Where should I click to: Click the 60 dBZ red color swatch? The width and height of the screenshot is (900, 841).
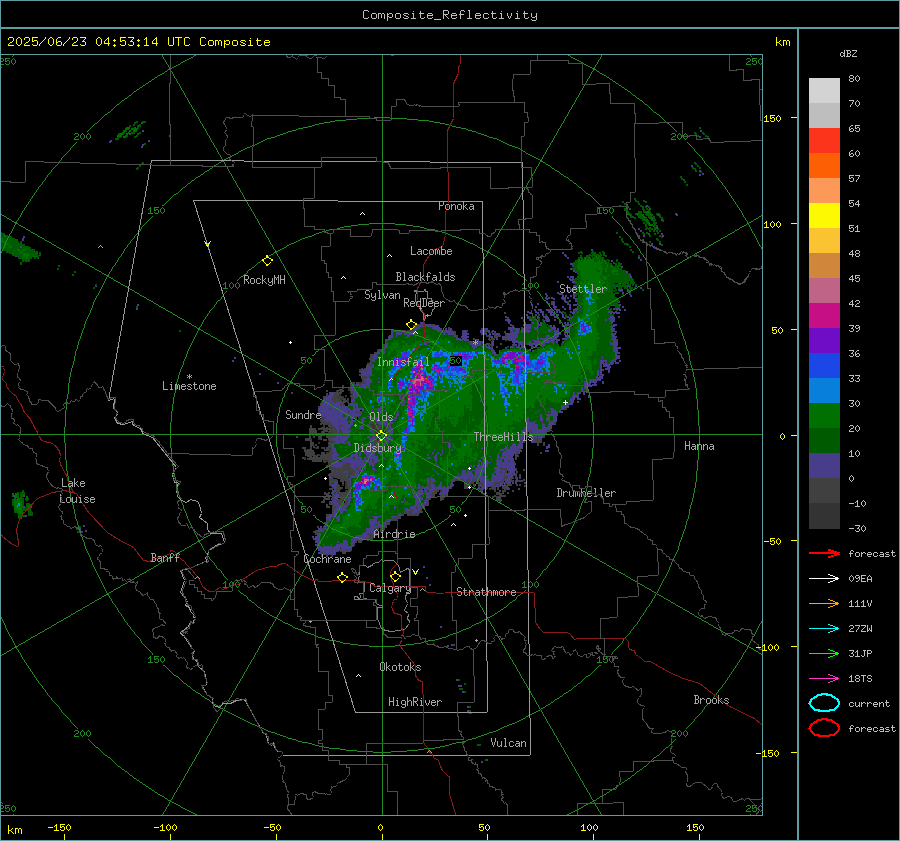(x=824, y=141)
